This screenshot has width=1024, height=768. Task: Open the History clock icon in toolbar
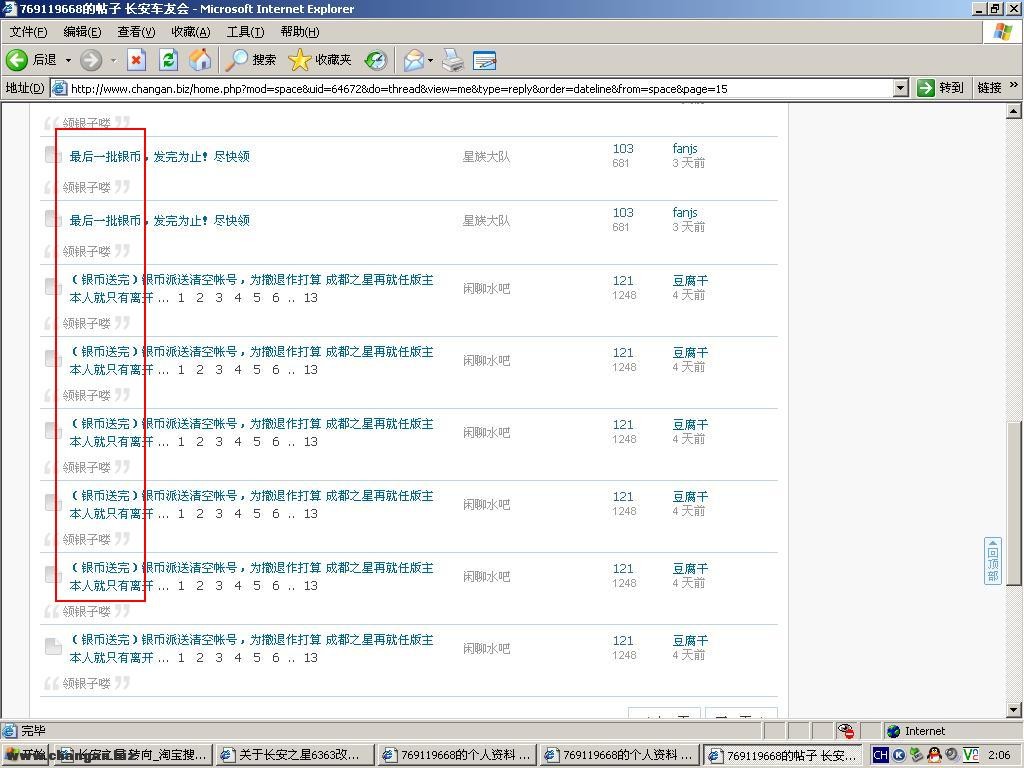pos(375,60)
